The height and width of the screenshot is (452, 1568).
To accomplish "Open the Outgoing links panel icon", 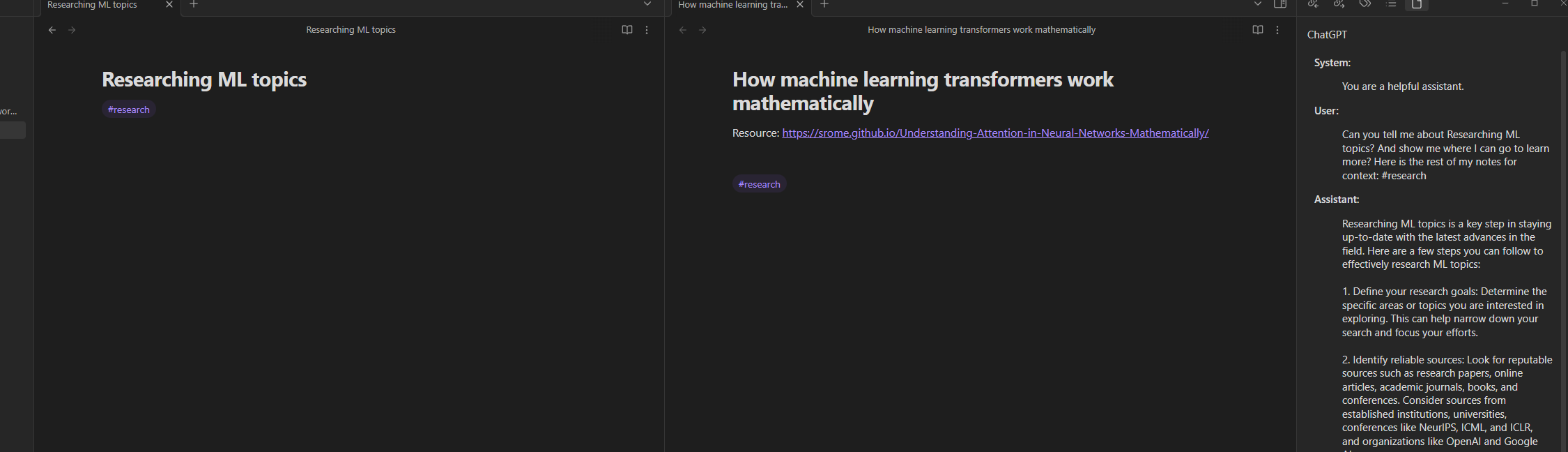I will coord(1339,3).
